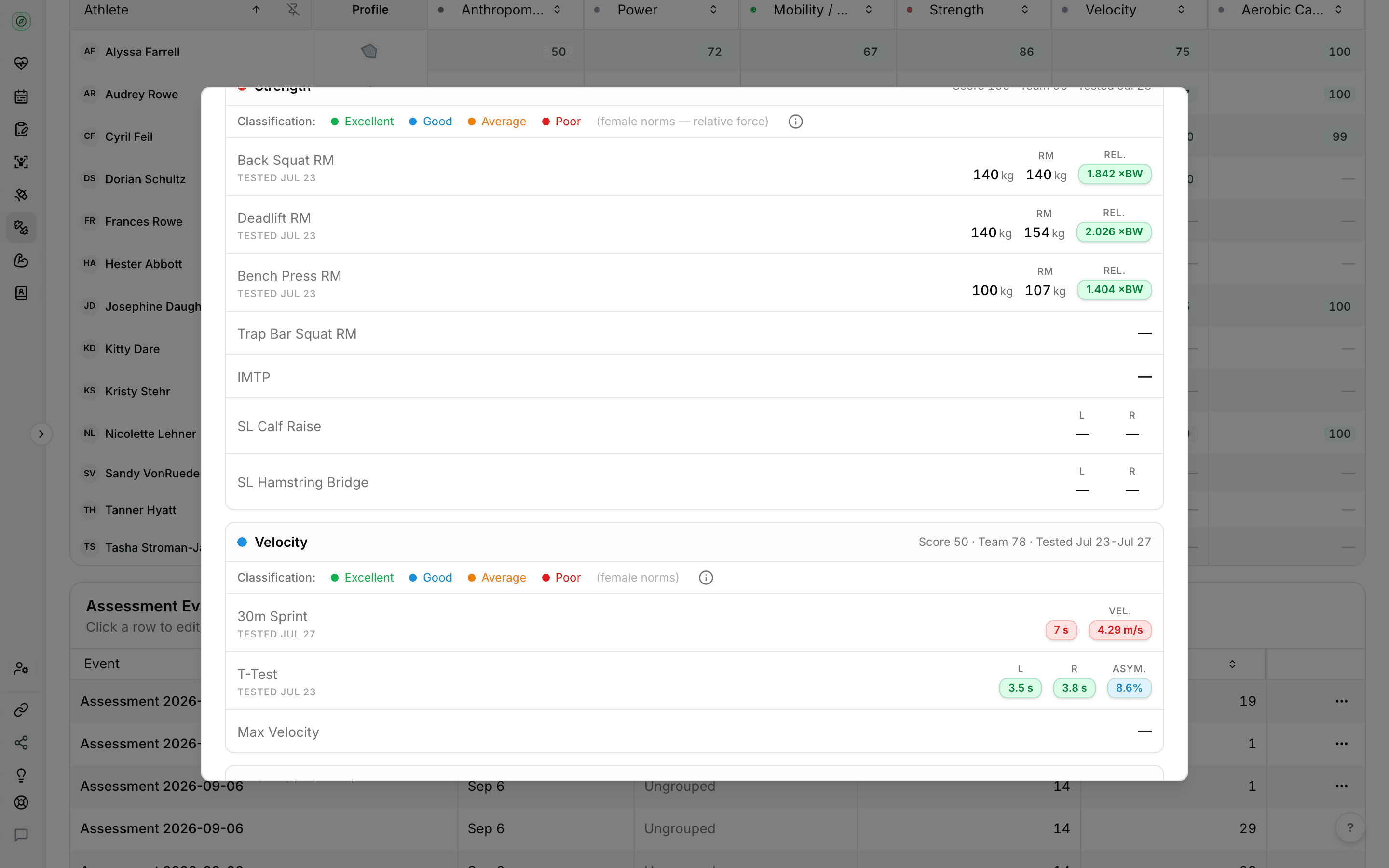The width and height of the screenshot is (1389, 868).
Task: Open Alyssa Farrell's radar profile thumbnail
Action: [369, 52]
